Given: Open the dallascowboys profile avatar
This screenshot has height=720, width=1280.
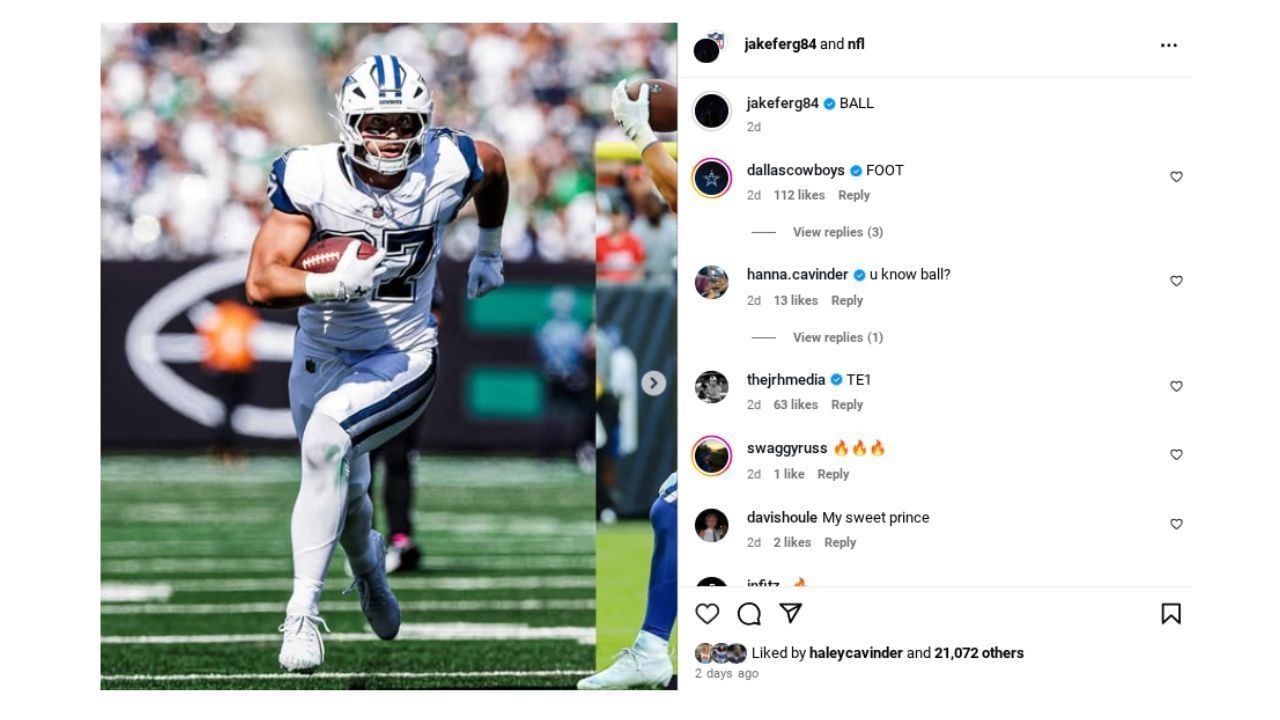Looking at the screenshot, I should click(712, 178).
